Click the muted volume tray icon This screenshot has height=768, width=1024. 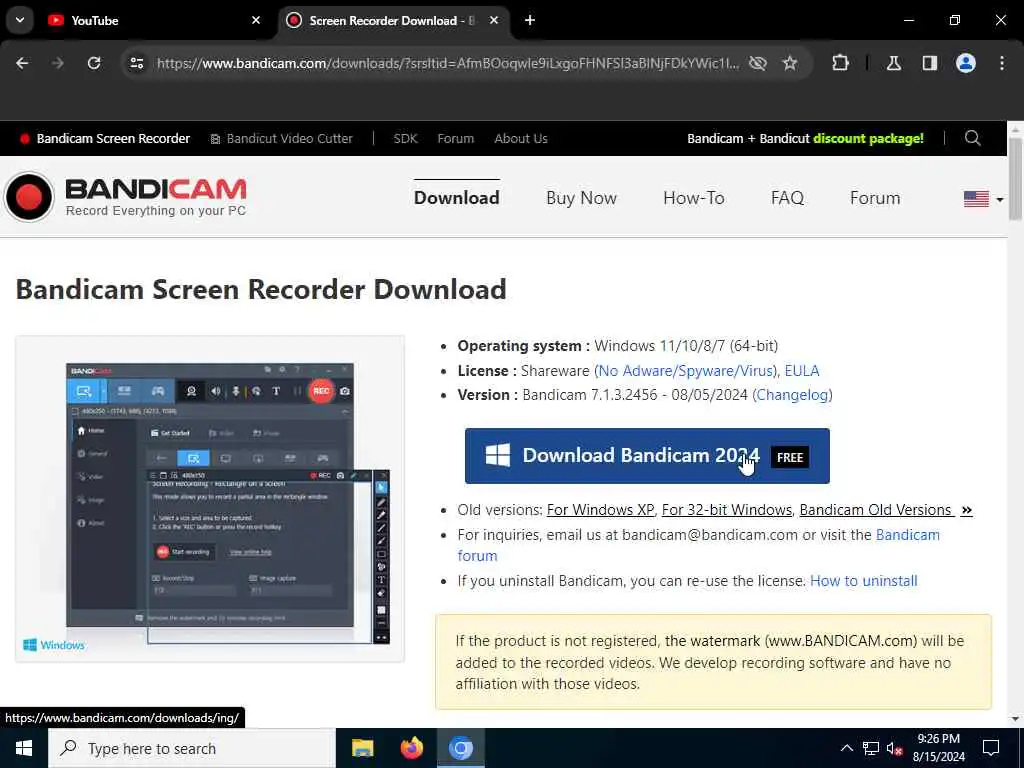click(x=894, y=748)
